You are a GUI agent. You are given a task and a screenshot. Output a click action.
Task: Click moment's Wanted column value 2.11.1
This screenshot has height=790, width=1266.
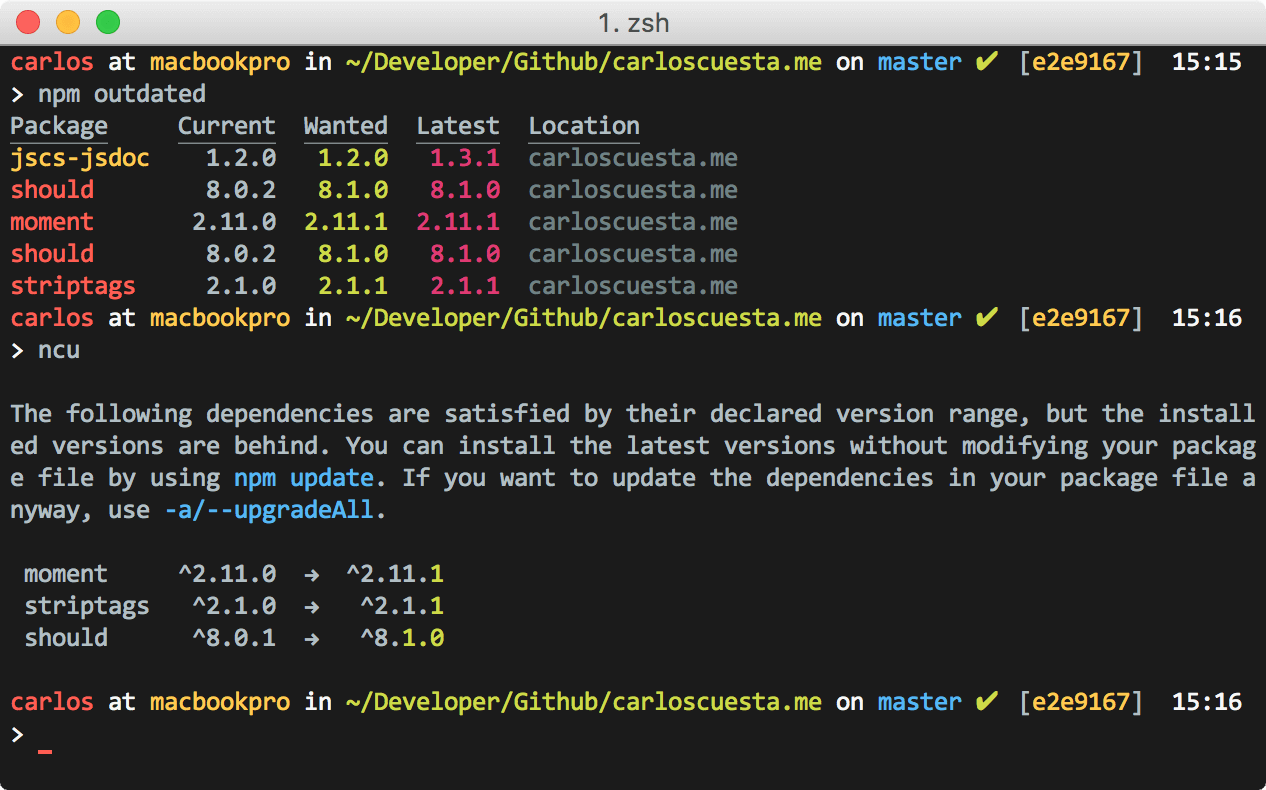pyautogui.click(x=346, y=222)
